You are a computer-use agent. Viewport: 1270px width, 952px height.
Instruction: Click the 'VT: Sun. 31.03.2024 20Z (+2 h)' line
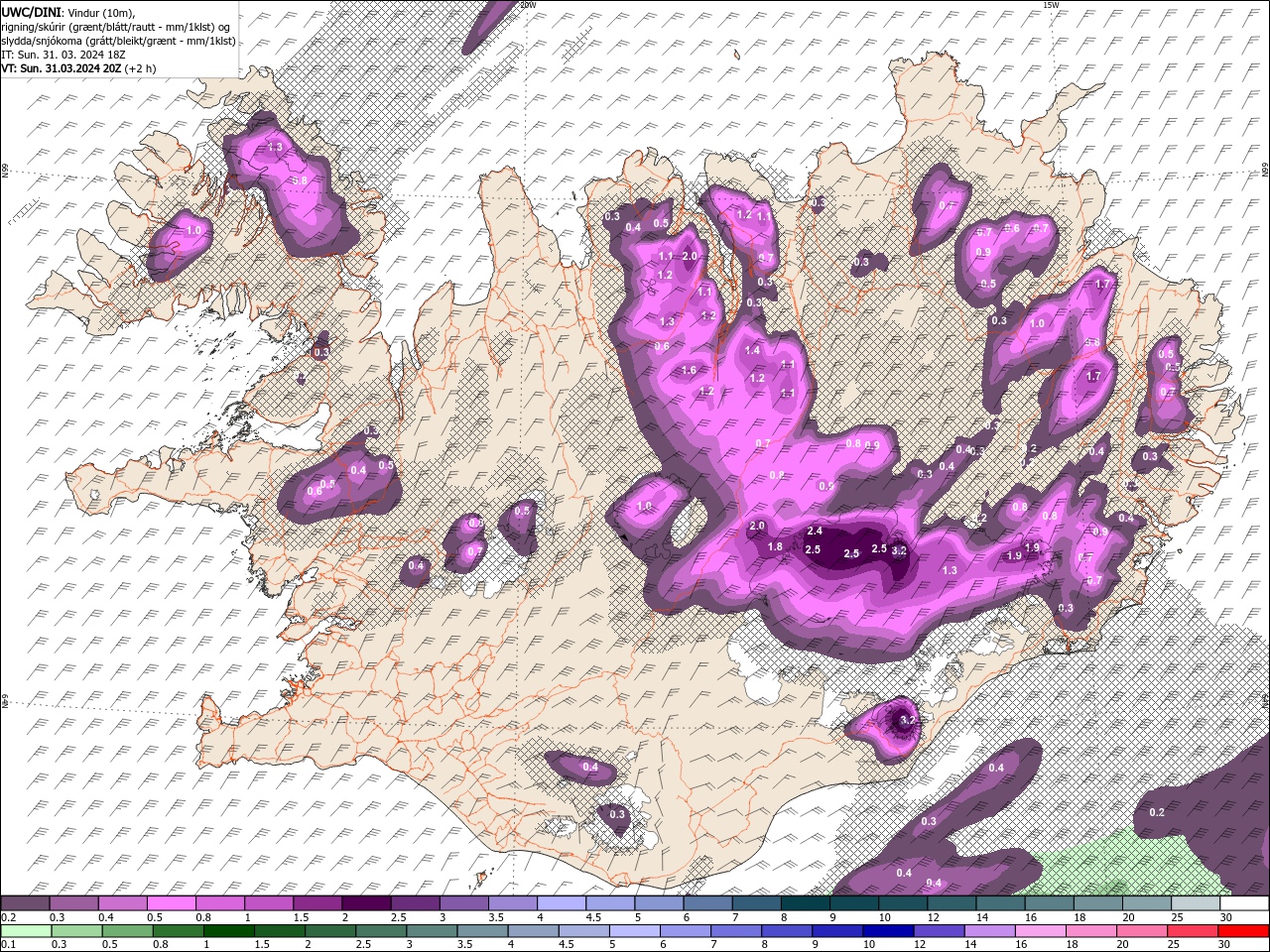coord(78,68)
